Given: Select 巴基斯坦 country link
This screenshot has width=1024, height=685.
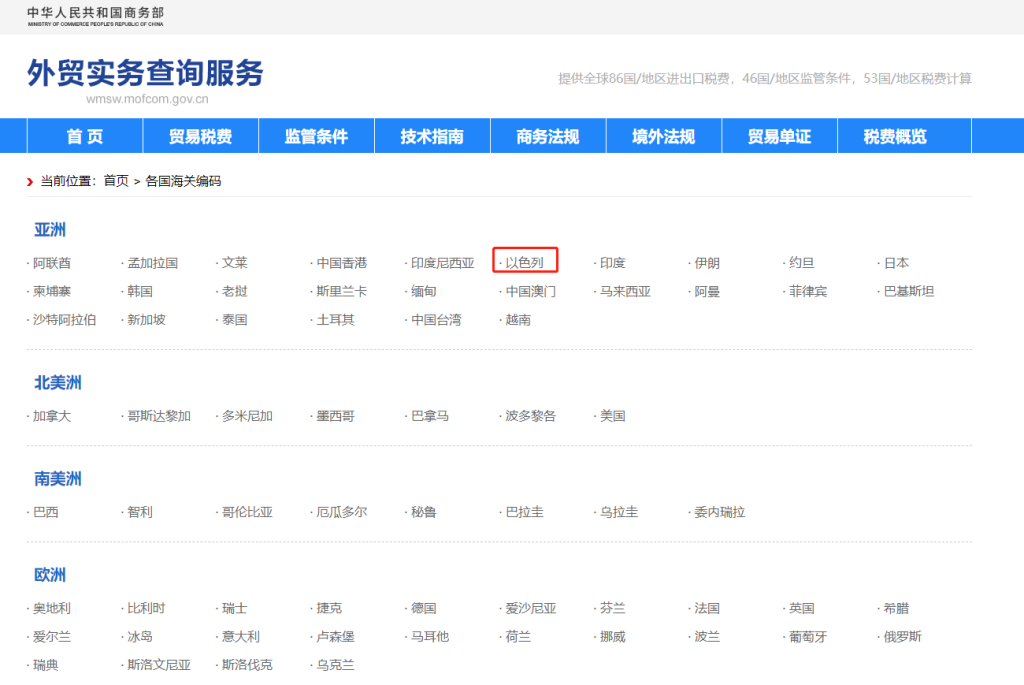Looking at the screenshot, I should coord(909,291).
